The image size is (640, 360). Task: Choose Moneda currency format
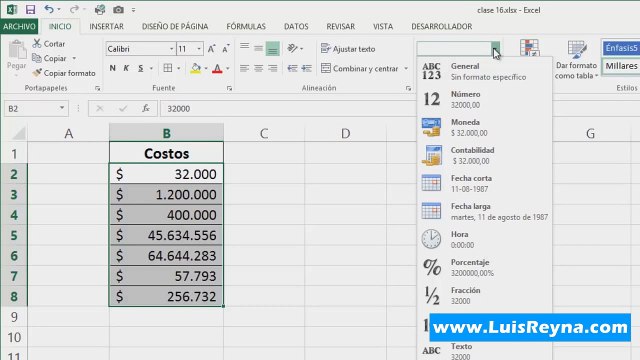coord(484,127)
